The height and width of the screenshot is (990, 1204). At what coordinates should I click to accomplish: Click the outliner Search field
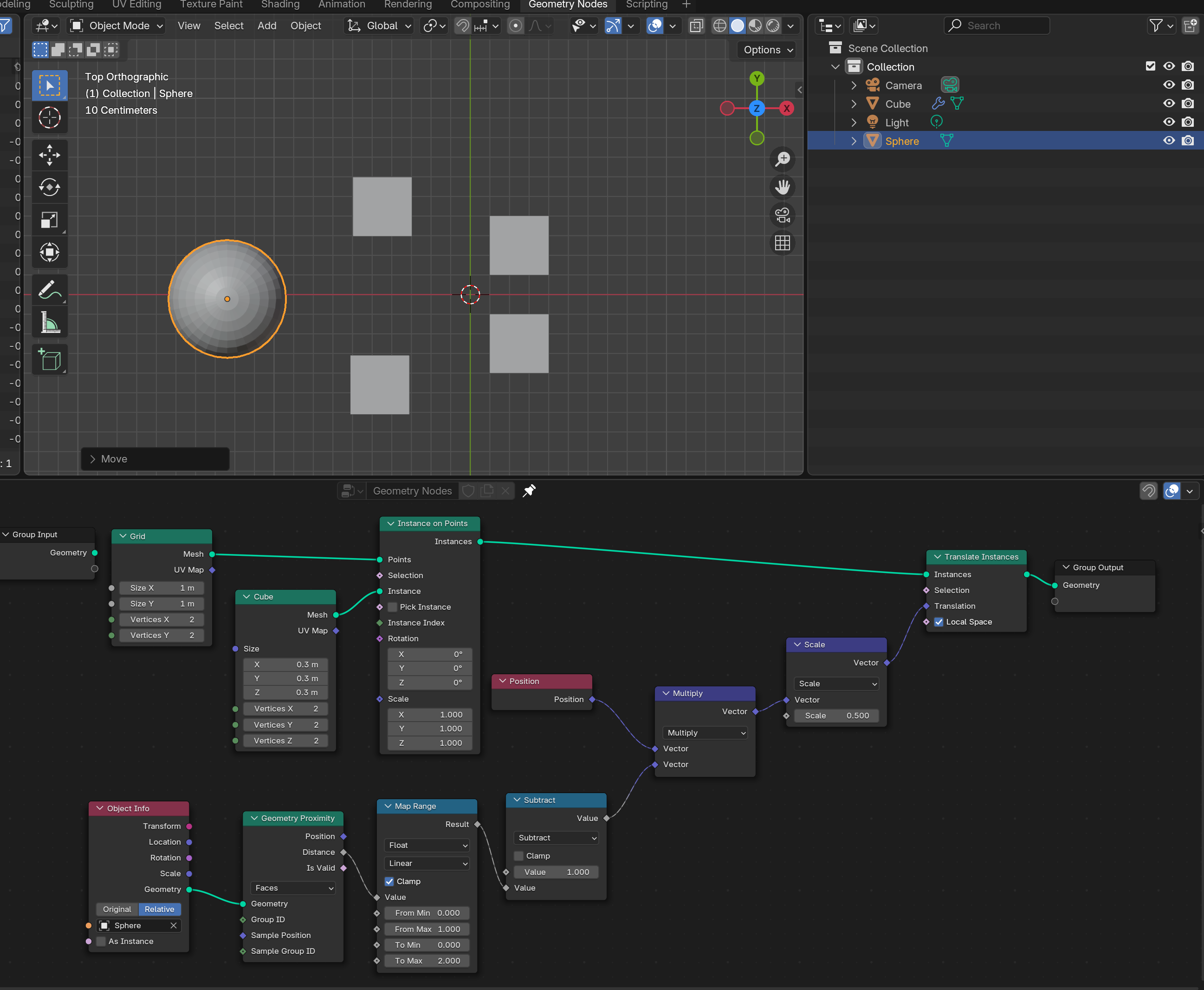pos(997,26)
